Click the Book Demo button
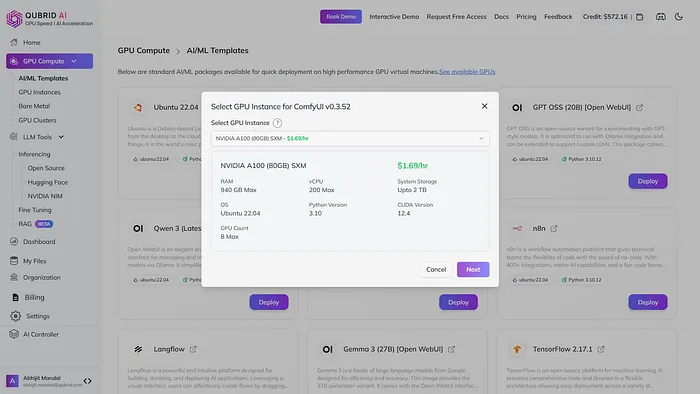700x394 pixels. coord(341,17)
